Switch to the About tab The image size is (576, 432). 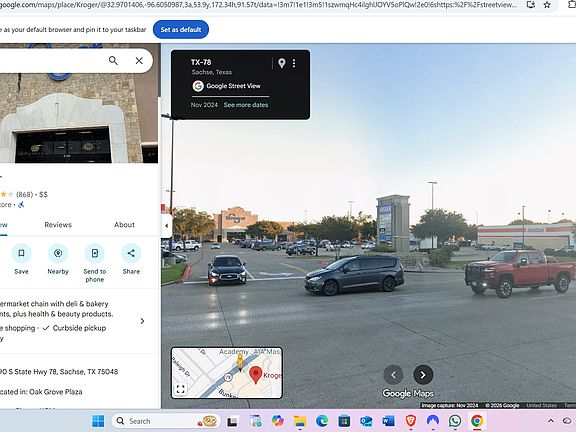[x=124, y=224]
